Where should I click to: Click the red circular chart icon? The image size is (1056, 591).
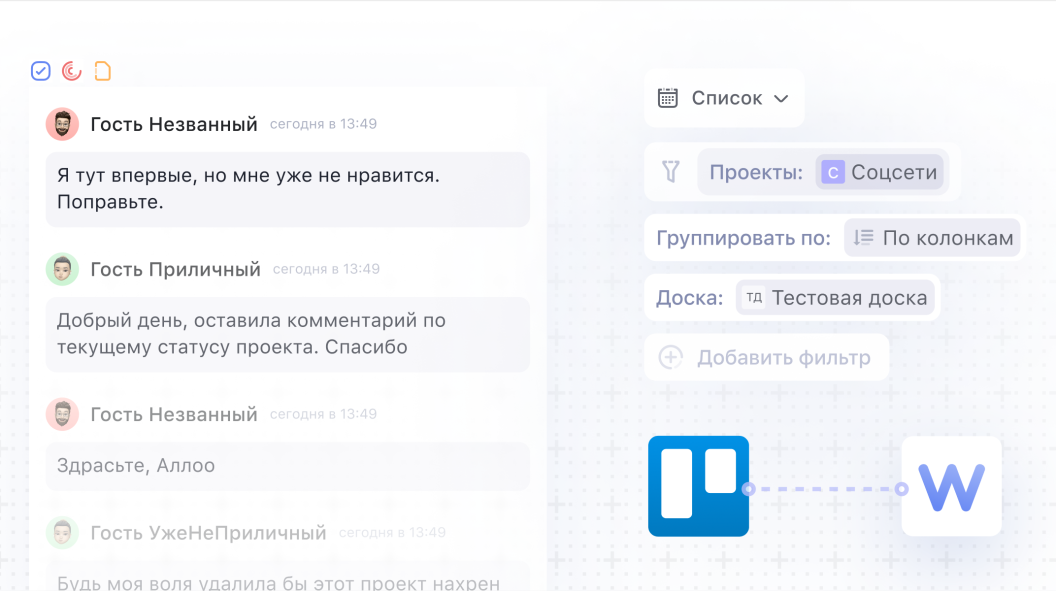(x=70, y=70)
